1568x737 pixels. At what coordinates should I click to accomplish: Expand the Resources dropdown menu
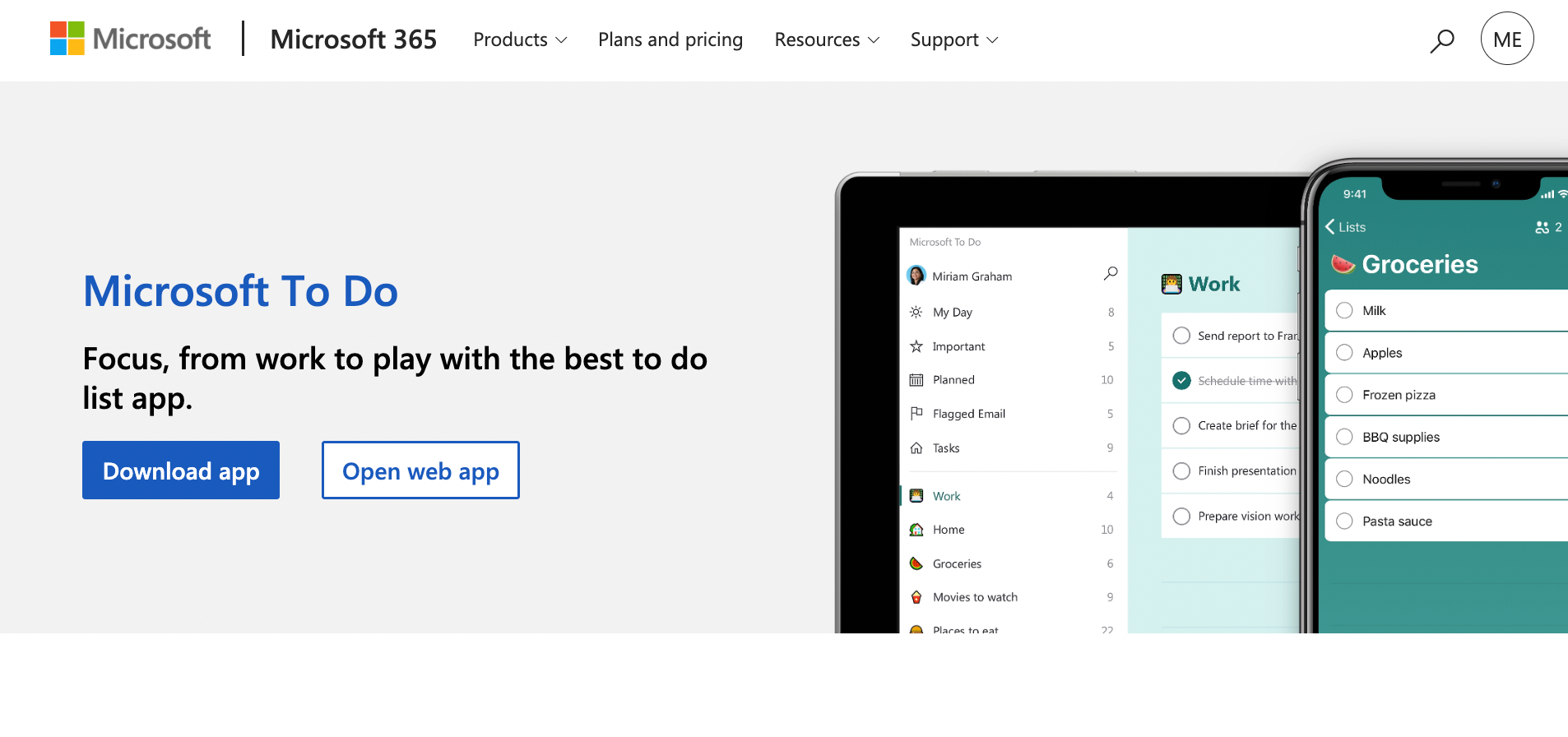827,39
